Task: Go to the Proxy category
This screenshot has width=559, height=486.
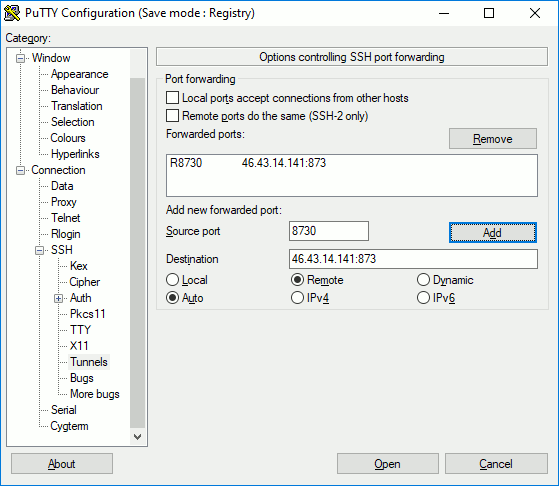Action: click(x=64, y=202)
